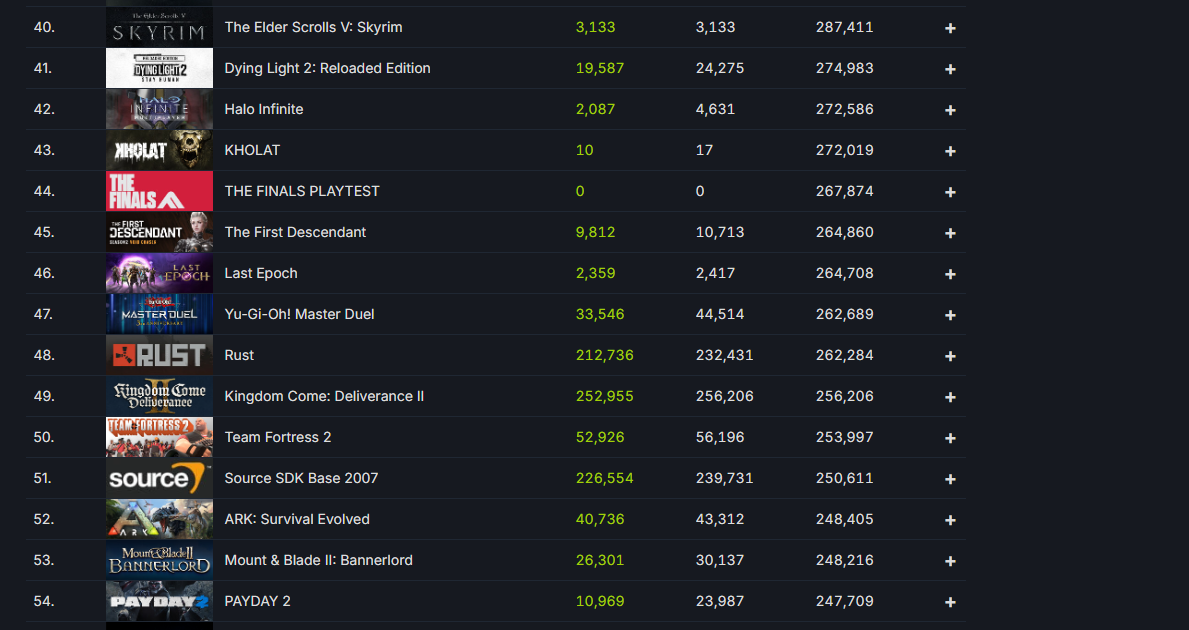Screen dimensions: 1189x630
Task: Click the PAYDAY 2 title
Action: (257, 600)
